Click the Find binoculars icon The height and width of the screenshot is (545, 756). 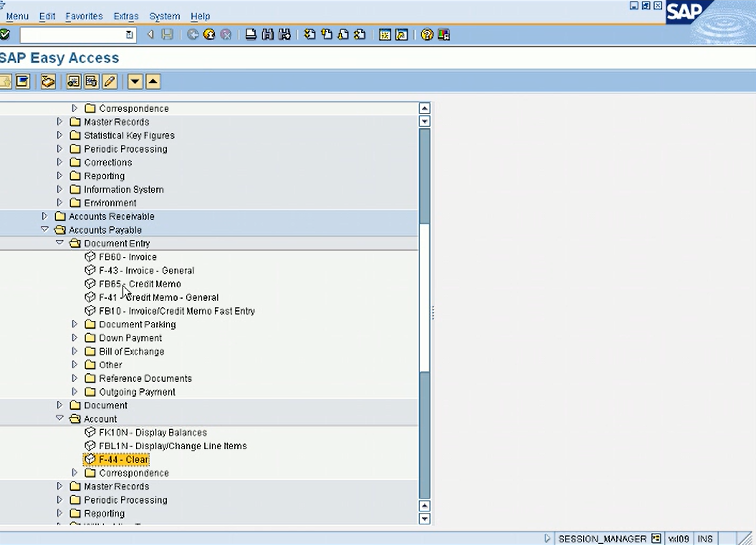click(268, 35)
